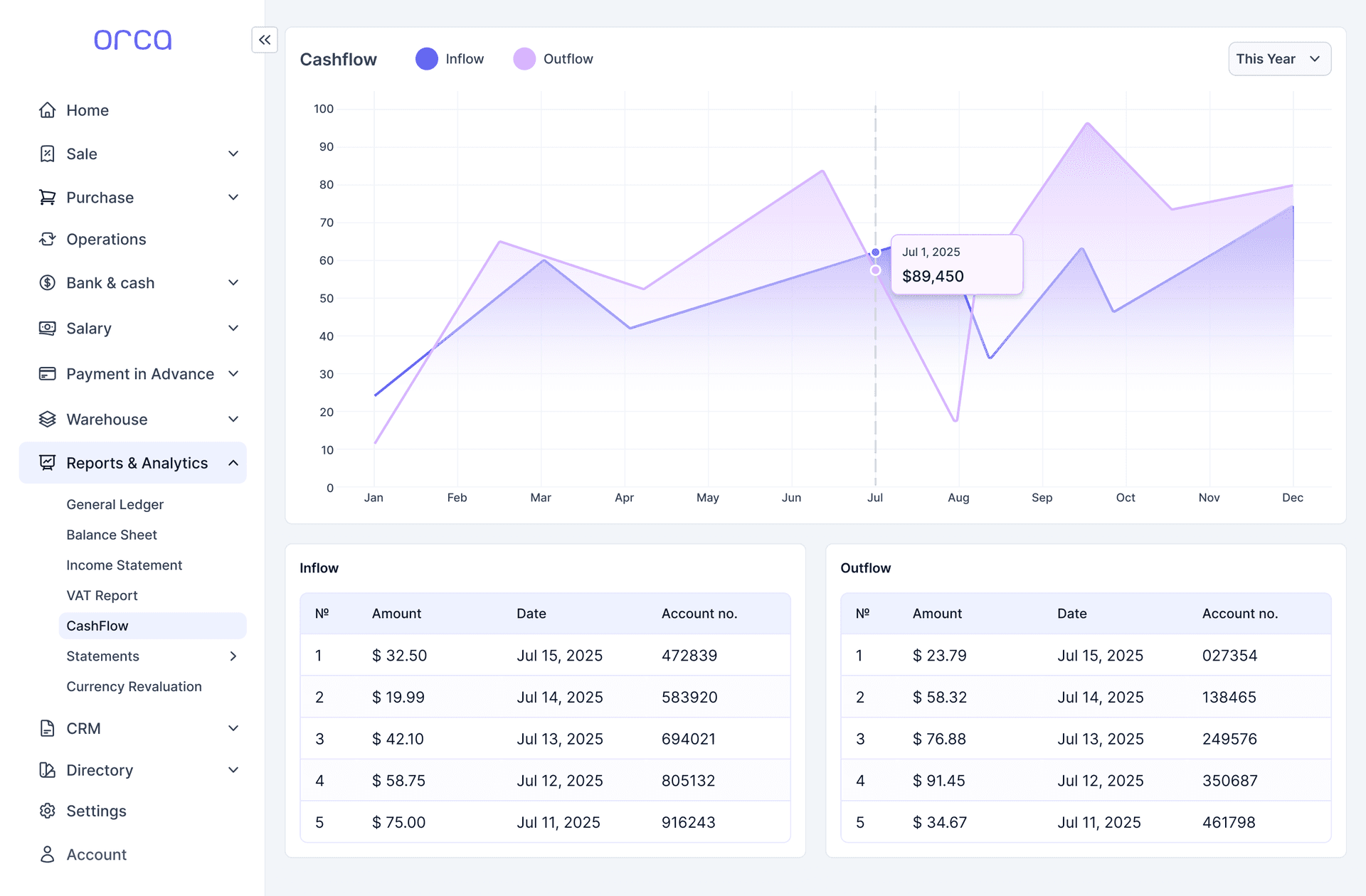The width and height of the screenshot is (1366, 896).
Task: Click the Jul 1 tooltip showing $89,450
Action: [x=957, y=264]
